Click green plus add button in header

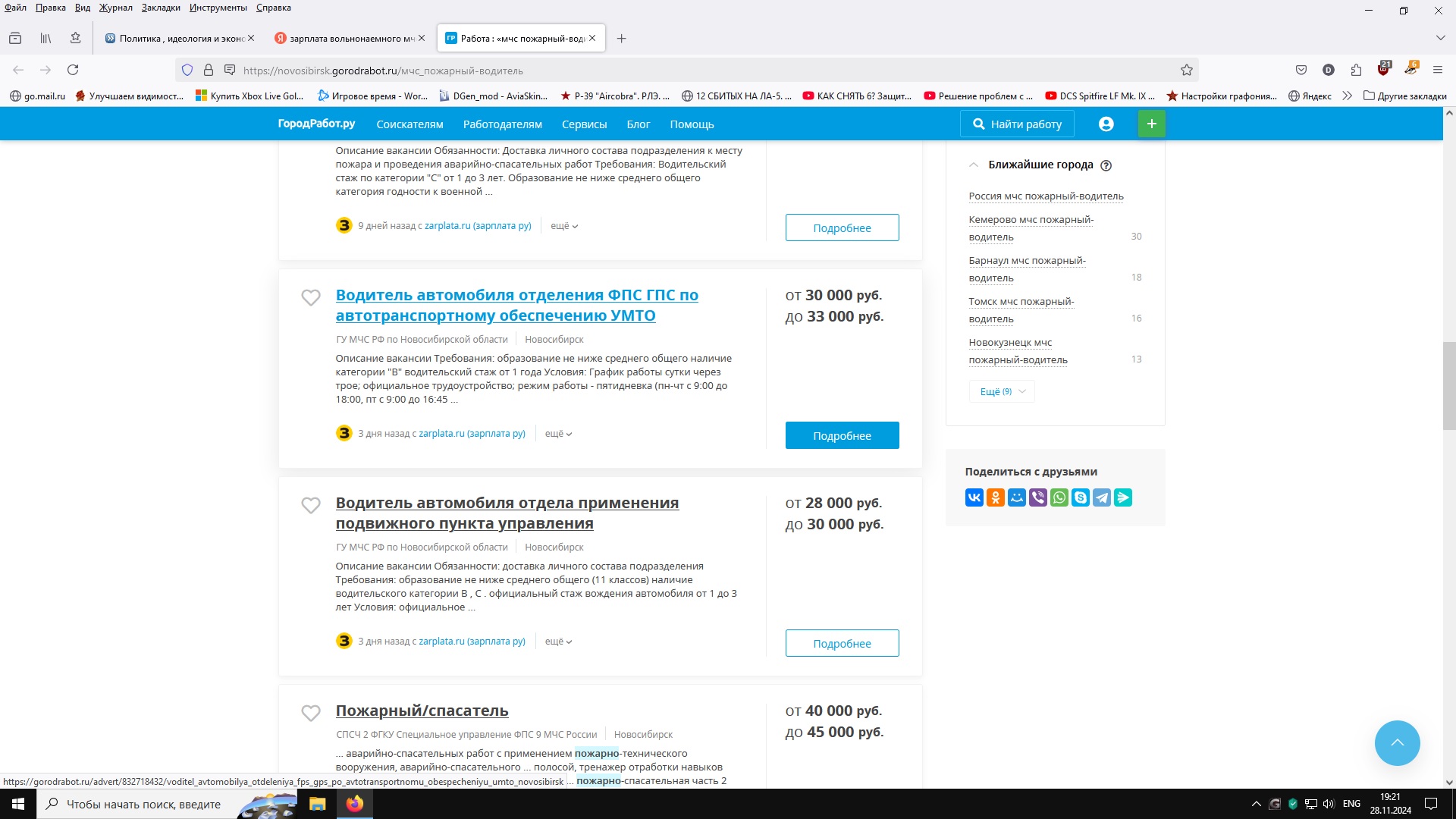1151,124
